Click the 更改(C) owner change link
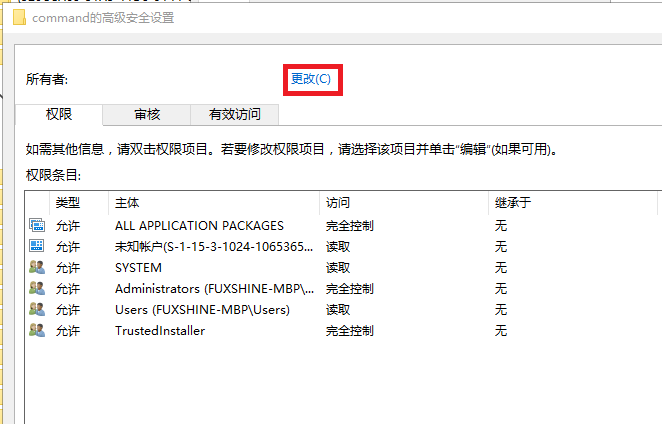 coord(311,79)
